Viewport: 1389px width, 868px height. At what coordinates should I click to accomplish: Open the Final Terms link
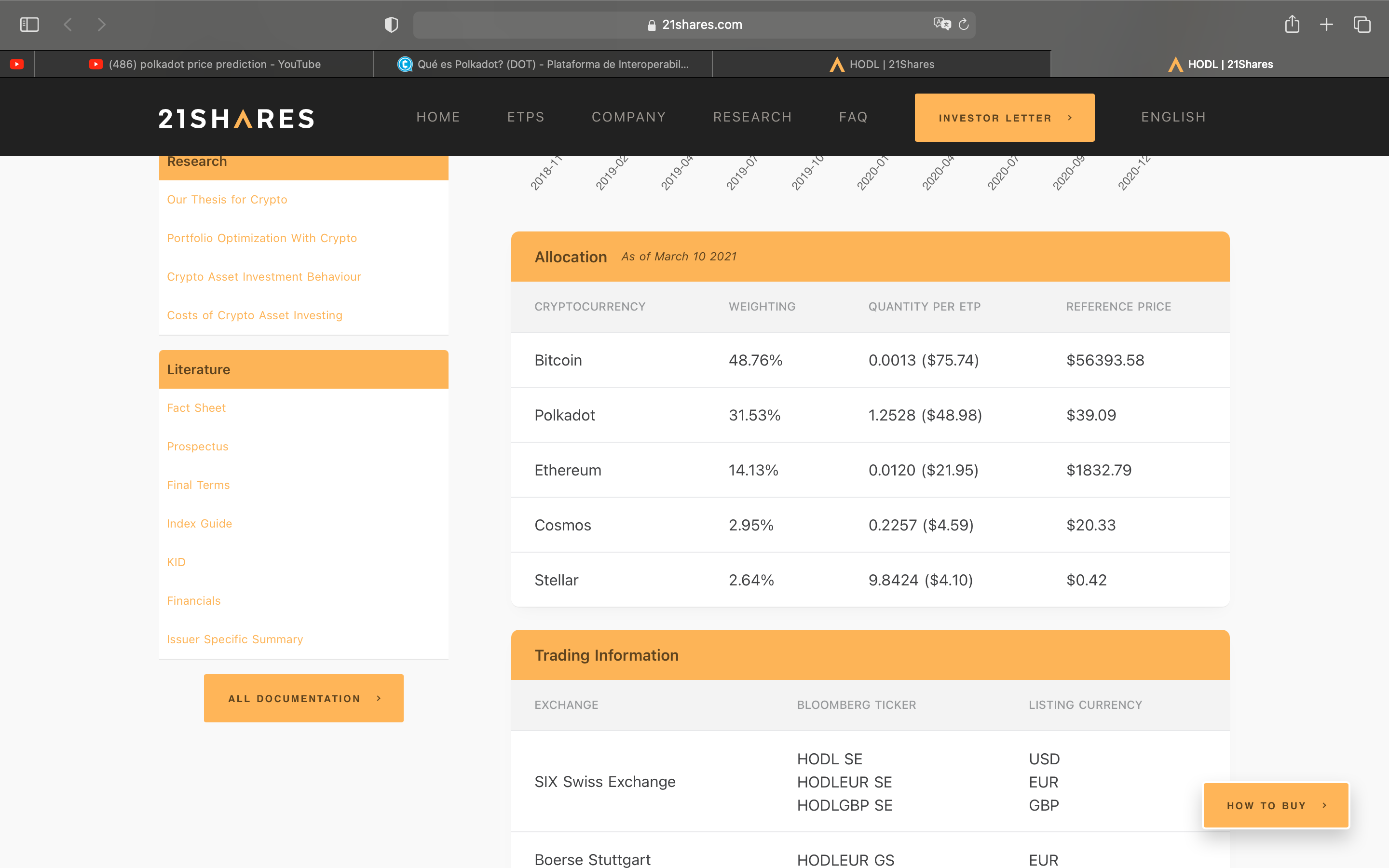tap(198, 485)
